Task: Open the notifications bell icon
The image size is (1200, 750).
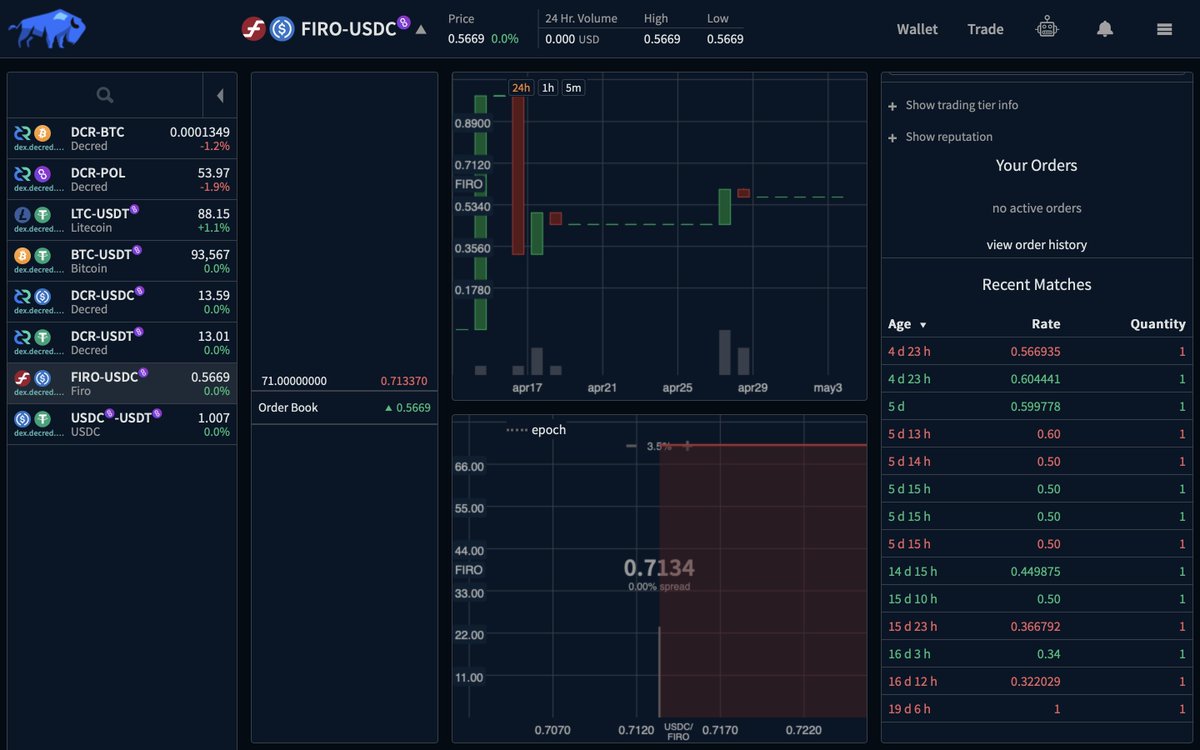Action: [x=1104, y=29]
